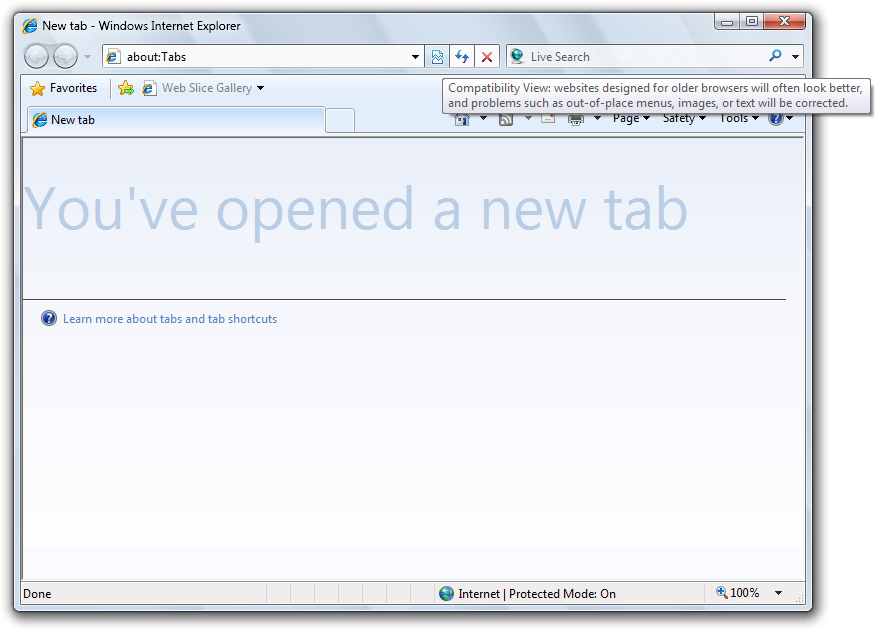The height and width of the screenshot is (632, 876).
Task: Open the Page menu
Action: tap(631, 118)
